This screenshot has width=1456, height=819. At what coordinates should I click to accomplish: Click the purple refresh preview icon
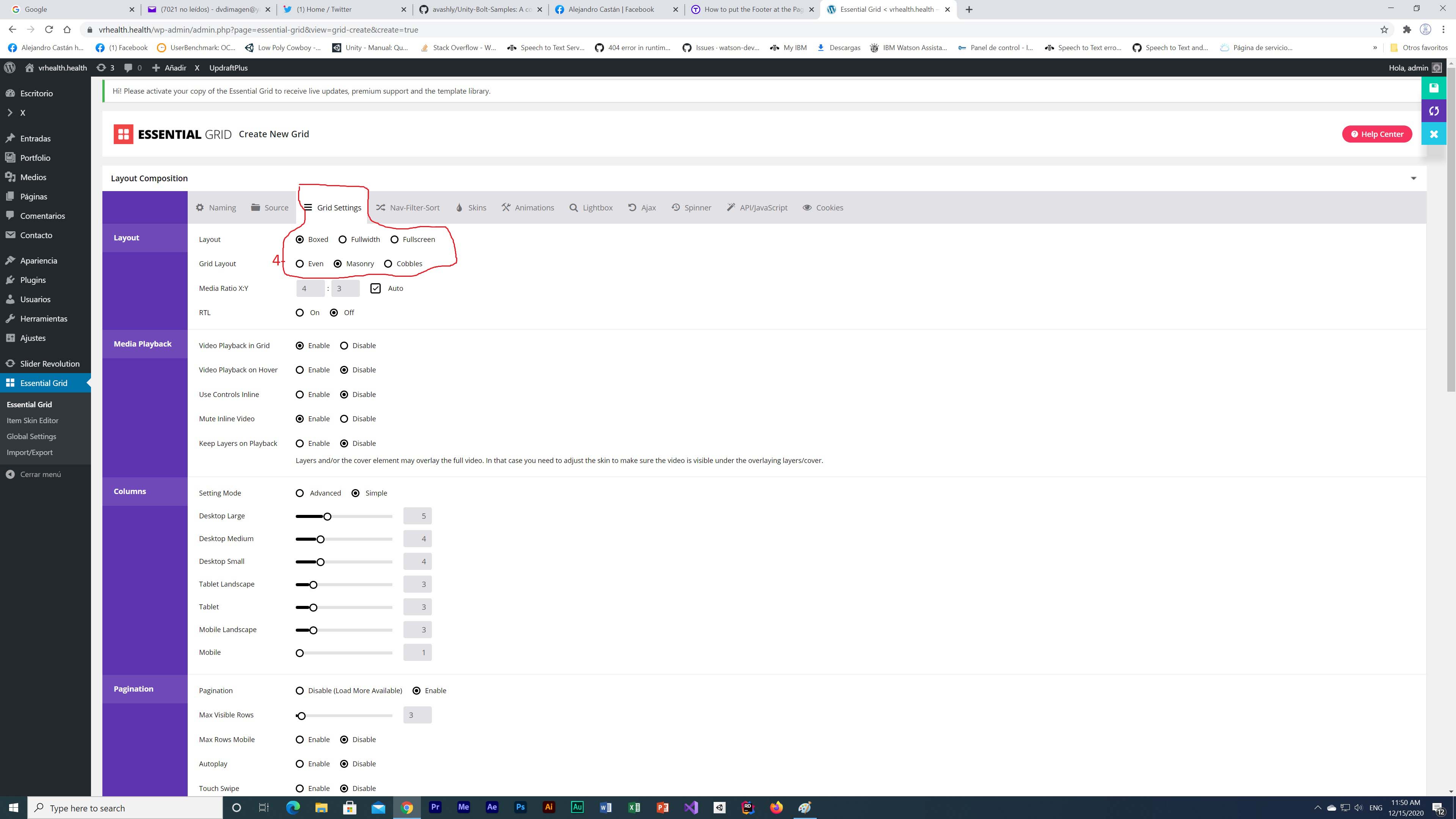tap(1433, 111)
